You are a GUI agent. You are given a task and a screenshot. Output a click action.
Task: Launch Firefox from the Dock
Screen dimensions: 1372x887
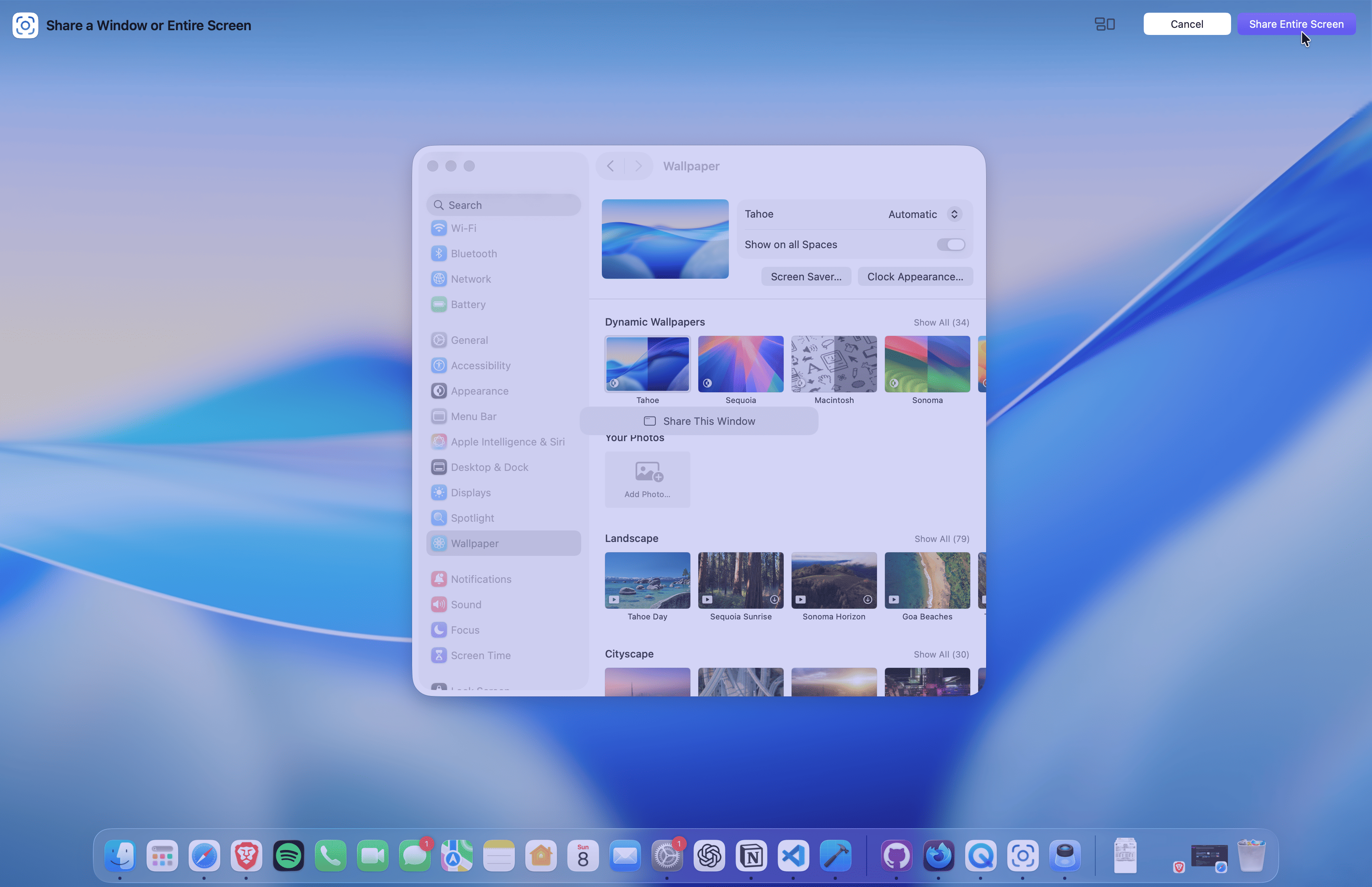coord(938,856)
